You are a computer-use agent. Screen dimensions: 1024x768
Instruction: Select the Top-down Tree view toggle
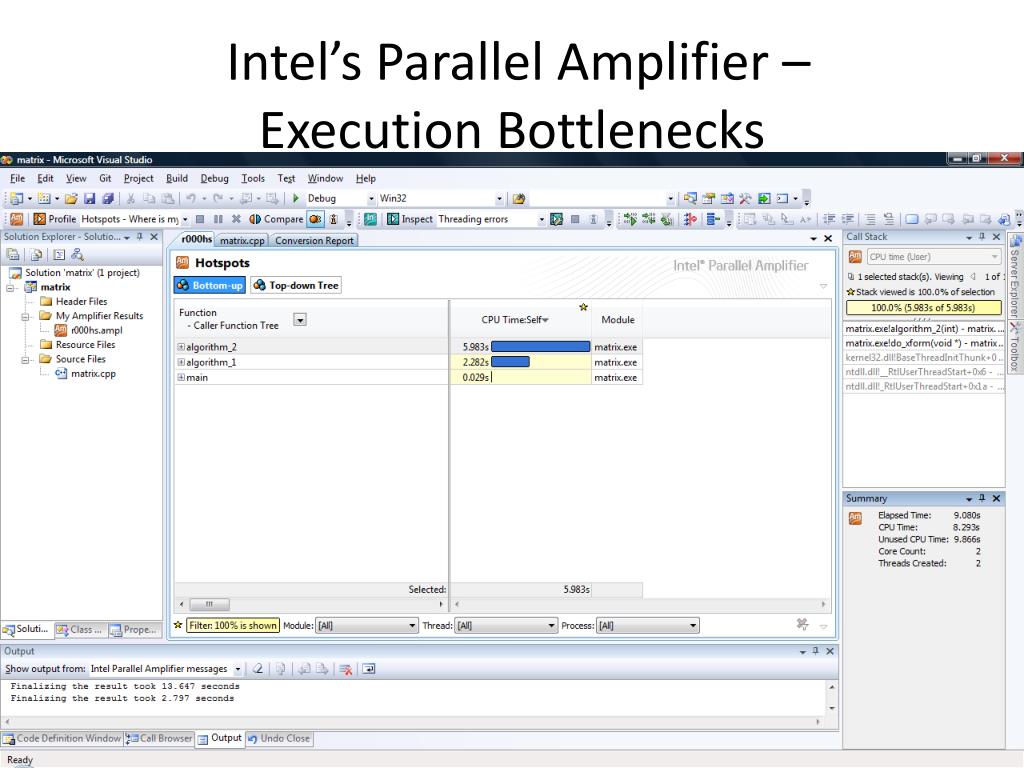click(x=296, y=285)
